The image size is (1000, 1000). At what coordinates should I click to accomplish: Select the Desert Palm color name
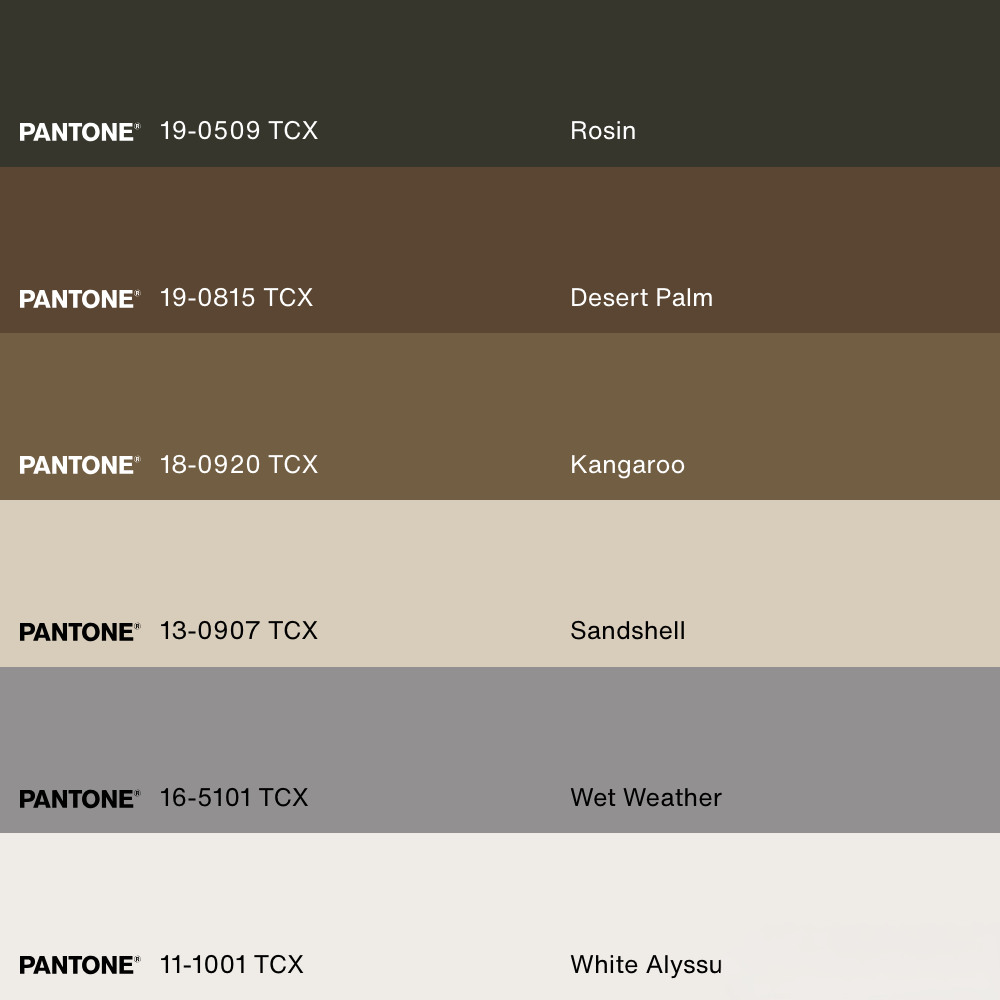[642, 298]
